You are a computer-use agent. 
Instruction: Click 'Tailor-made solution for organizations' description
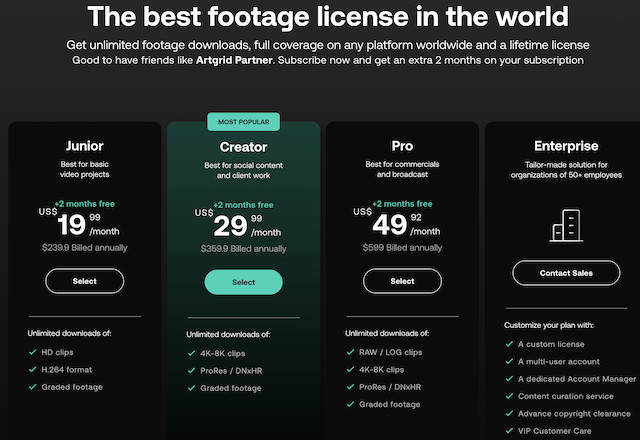point(566,170)
